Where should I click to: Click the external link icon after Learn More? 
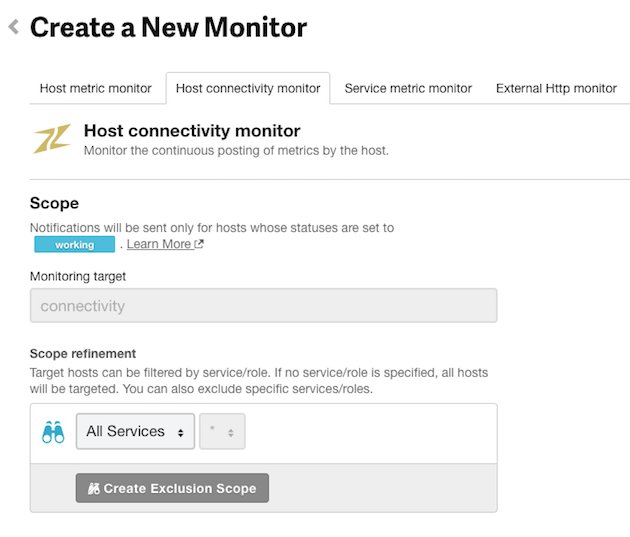199,244
